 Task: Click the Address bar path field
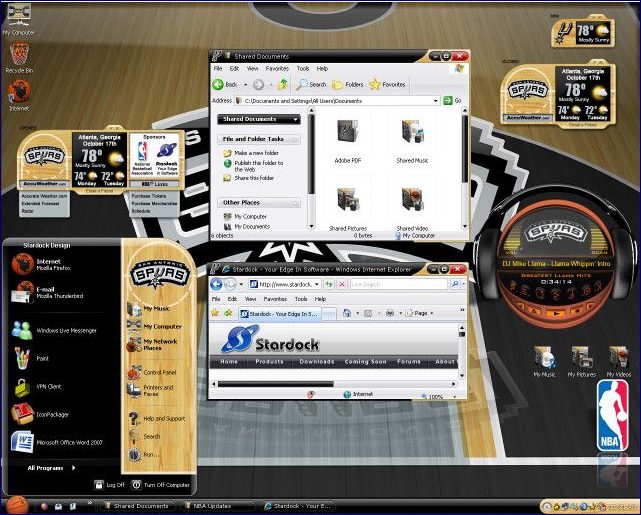[x=334, y=101]
